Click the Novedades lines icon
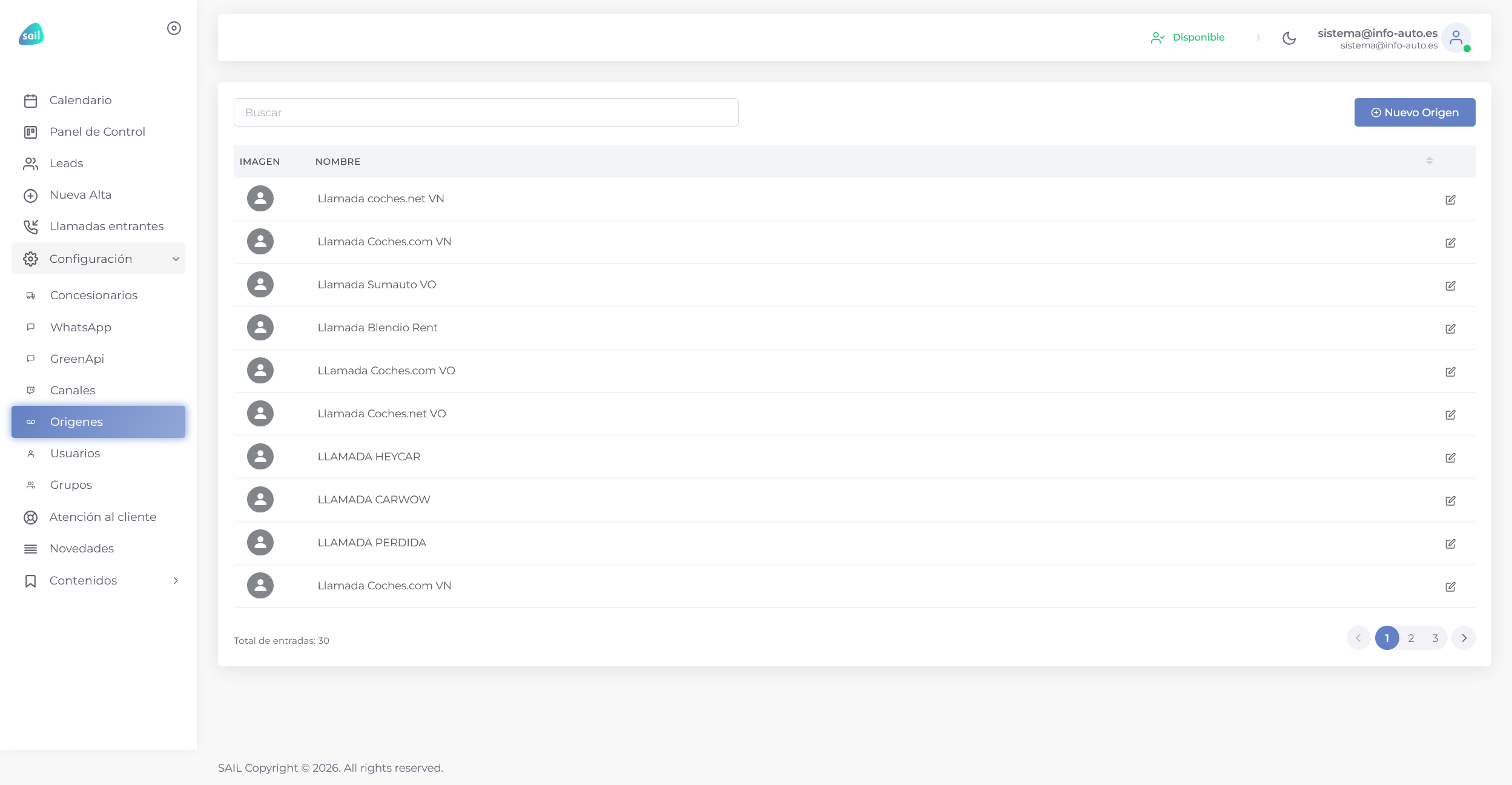The height and width of the screenshot is (785, 1512). coord(31,549)
